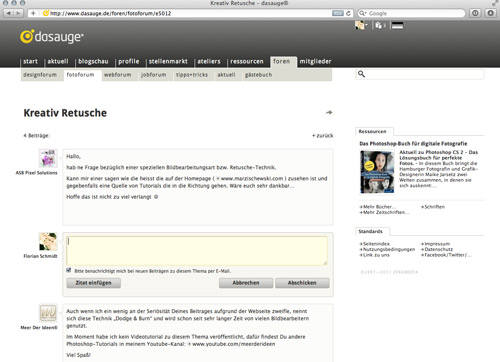Click the Meer Der Ideen username
The width and height of the screenshot is (500, 362).
click(39, 328)
